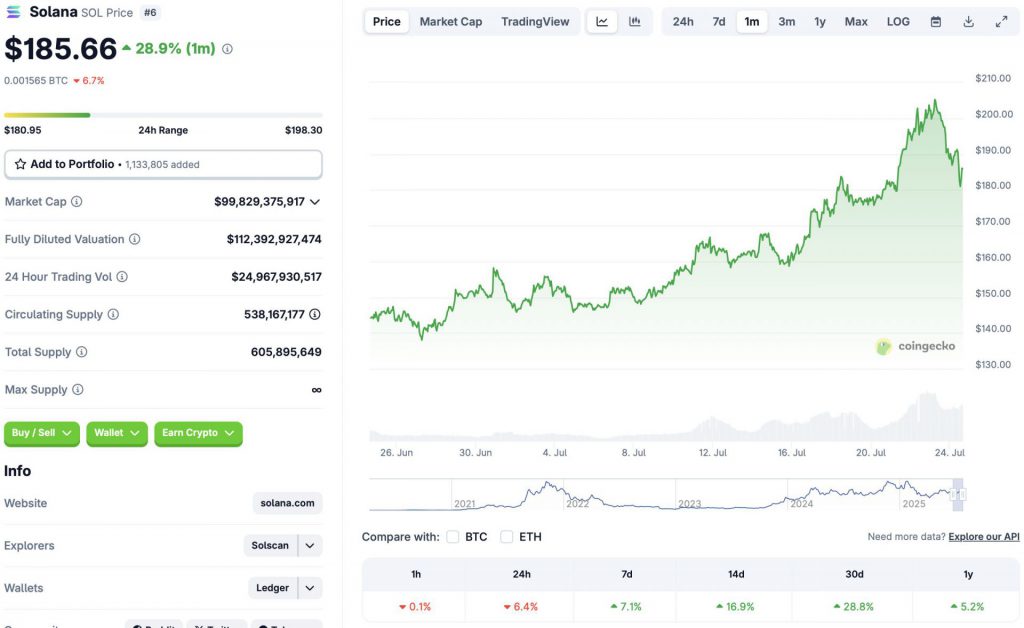Open the solana.com website link

pos(287,503)
